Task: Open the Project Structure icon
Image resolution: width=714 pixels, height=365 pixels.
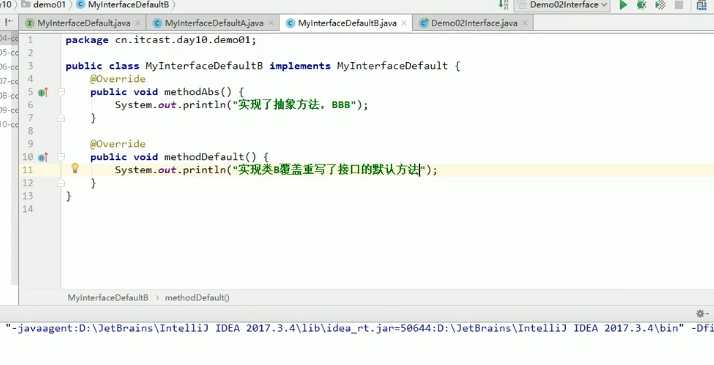Action: point(702,5)
